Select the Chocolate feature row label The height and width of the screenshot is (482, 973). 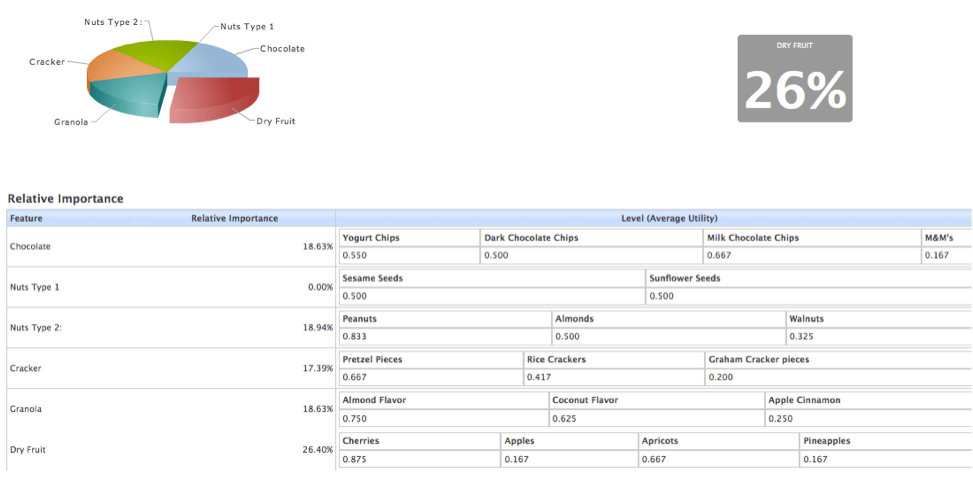pos(30,246)
